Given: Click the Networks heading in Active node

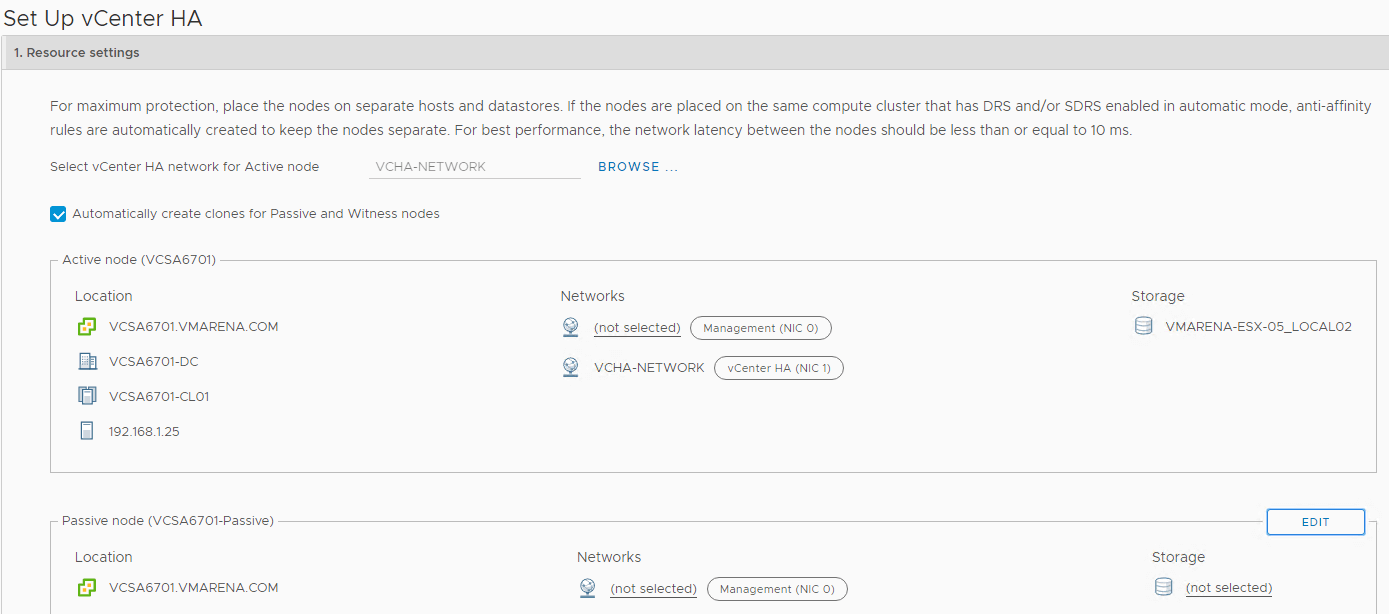Looking at the screenshot, I should coord(593,296).
